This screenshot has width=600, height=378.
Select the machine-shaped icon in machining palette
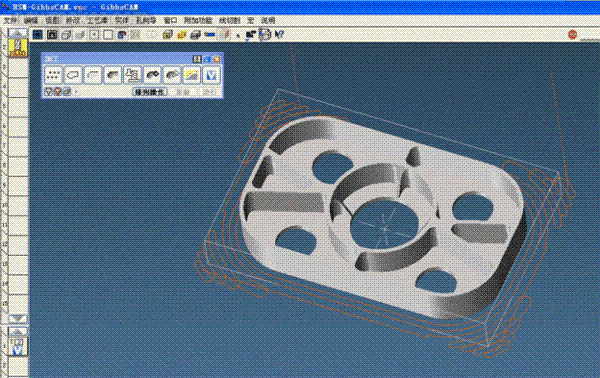tap(132, 75)
